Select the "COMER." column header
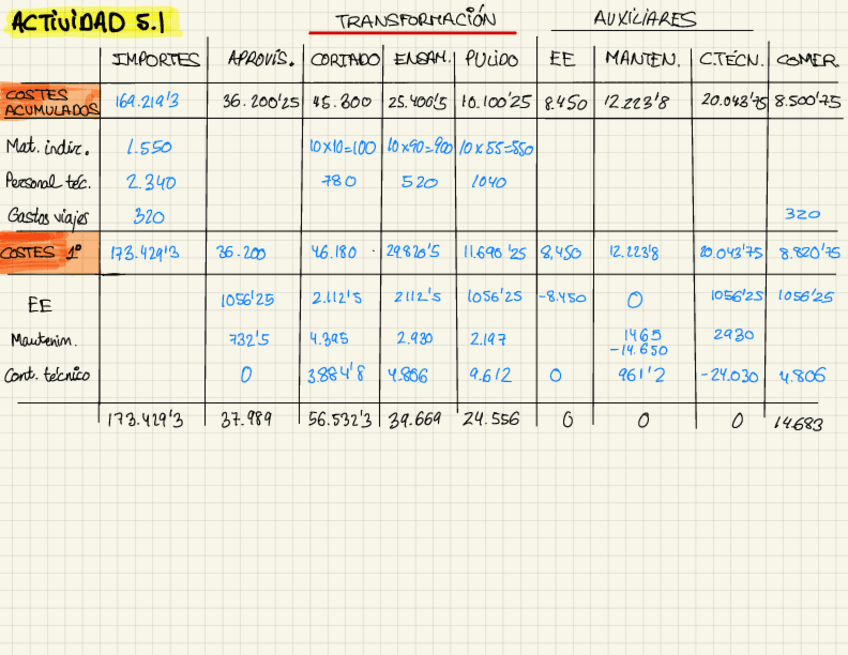This screenshot has width=848, height=655. (x=807, y=59)
